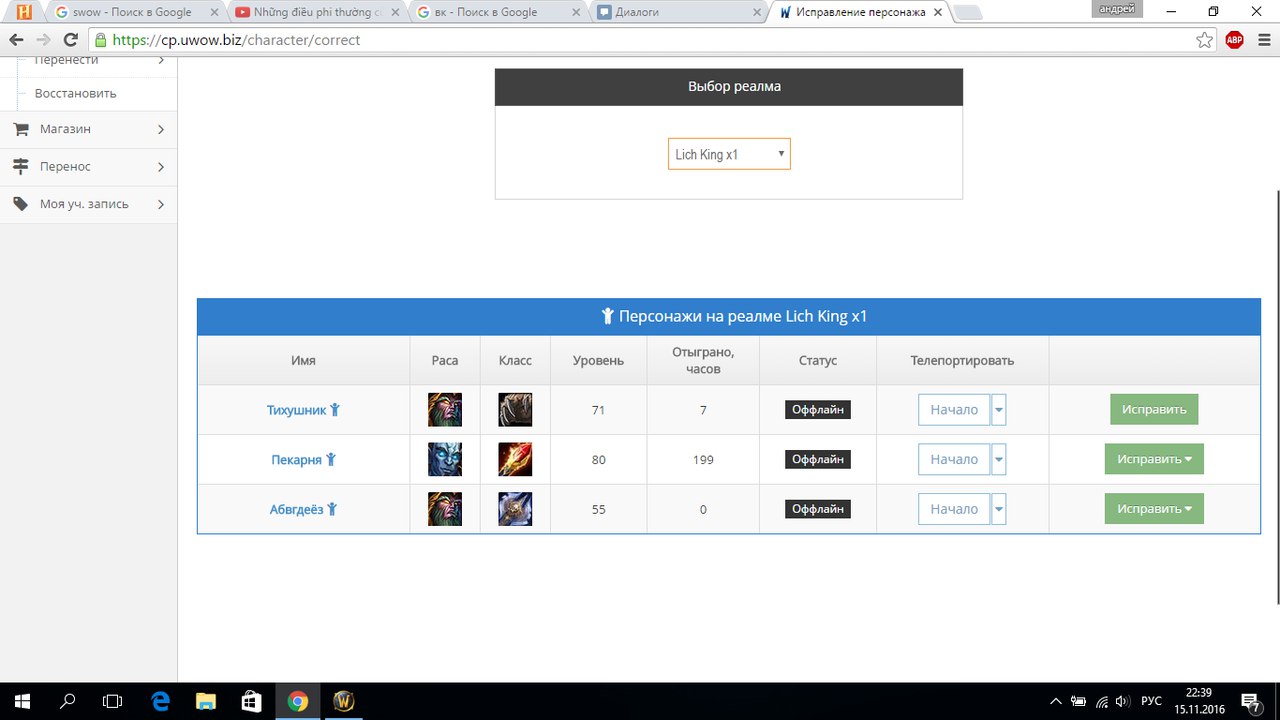Click the class icon in the Абвгдеёз row

click(515, 509)
